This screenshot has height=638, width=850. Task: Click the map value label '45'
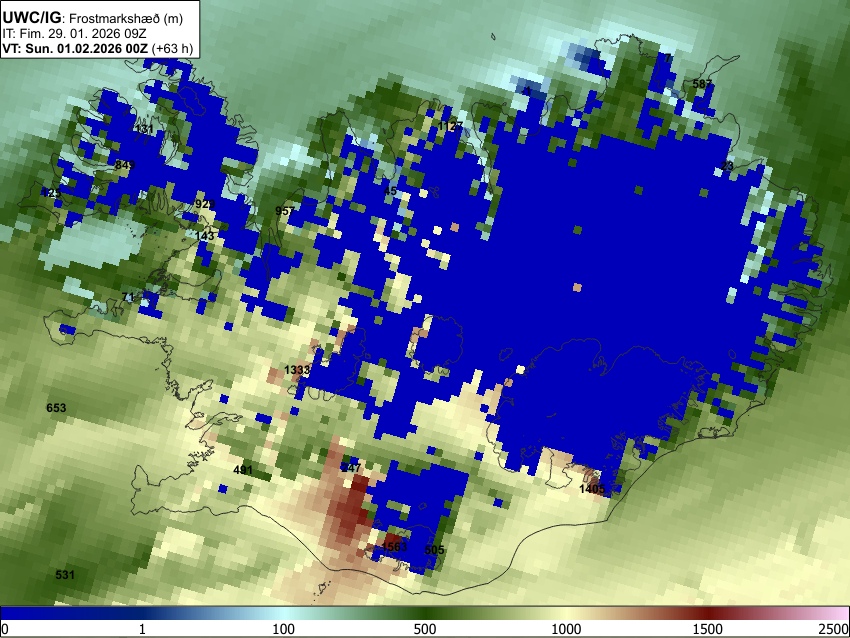tap(390, 191)
